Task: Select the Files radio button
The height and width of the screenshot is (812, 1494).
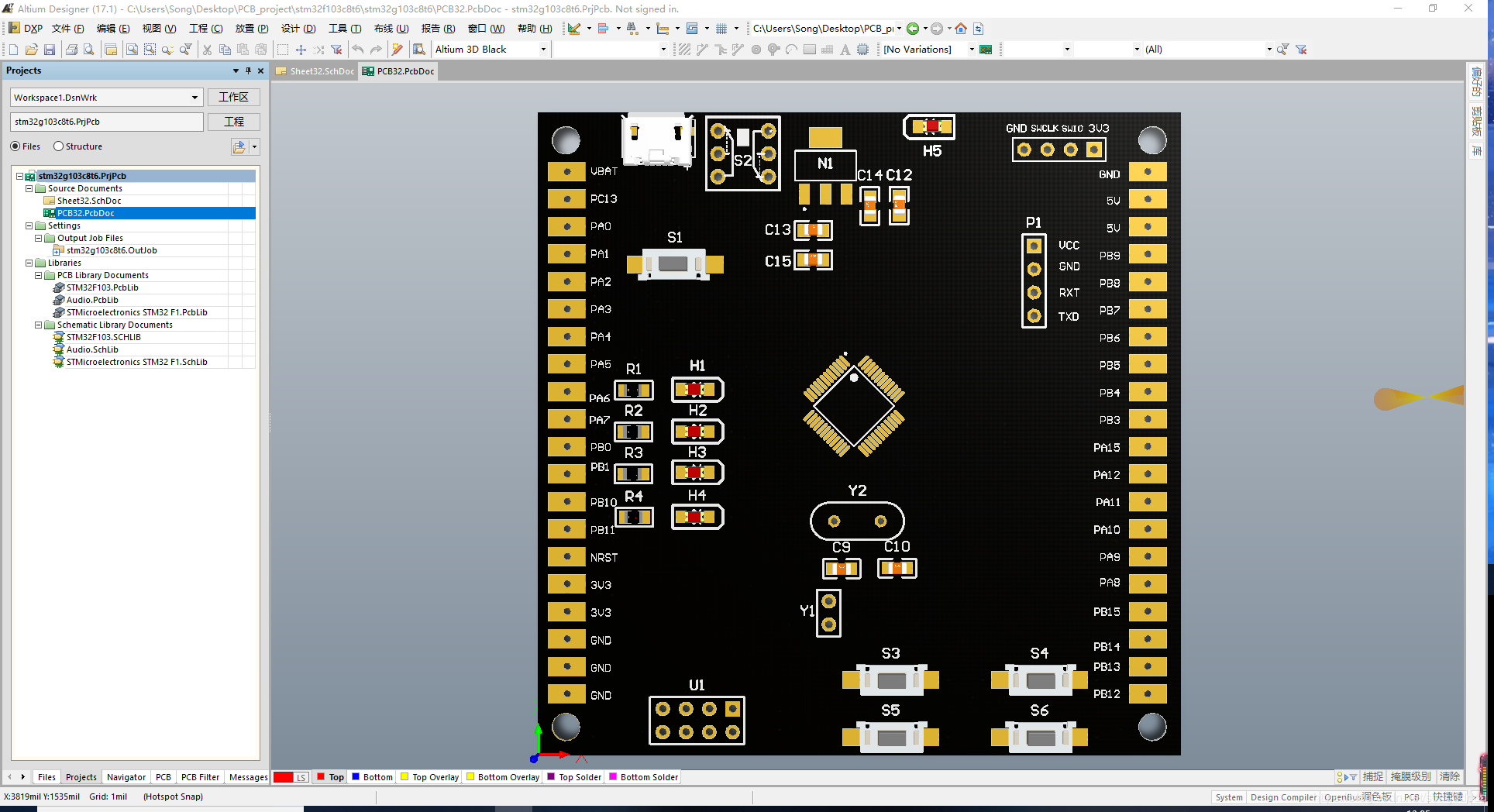Action: click(15, 146)
